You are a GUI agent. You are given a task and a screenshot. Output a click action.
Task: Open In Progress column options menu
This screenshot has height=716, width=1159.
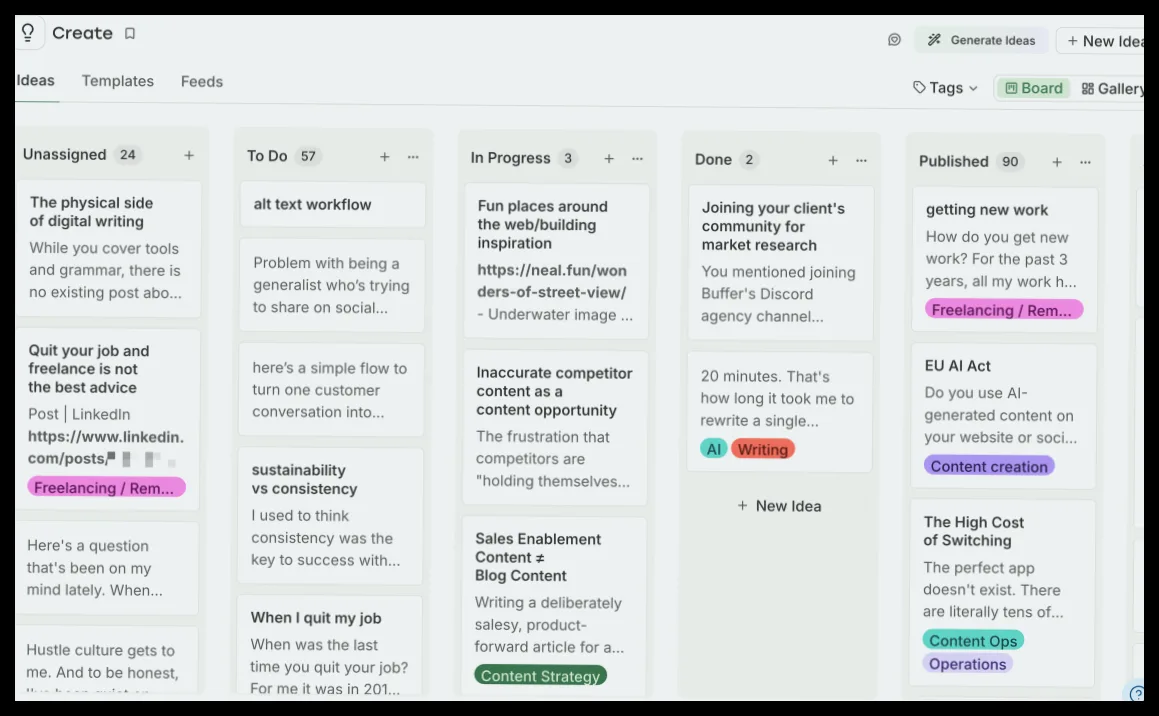point(637,158)
